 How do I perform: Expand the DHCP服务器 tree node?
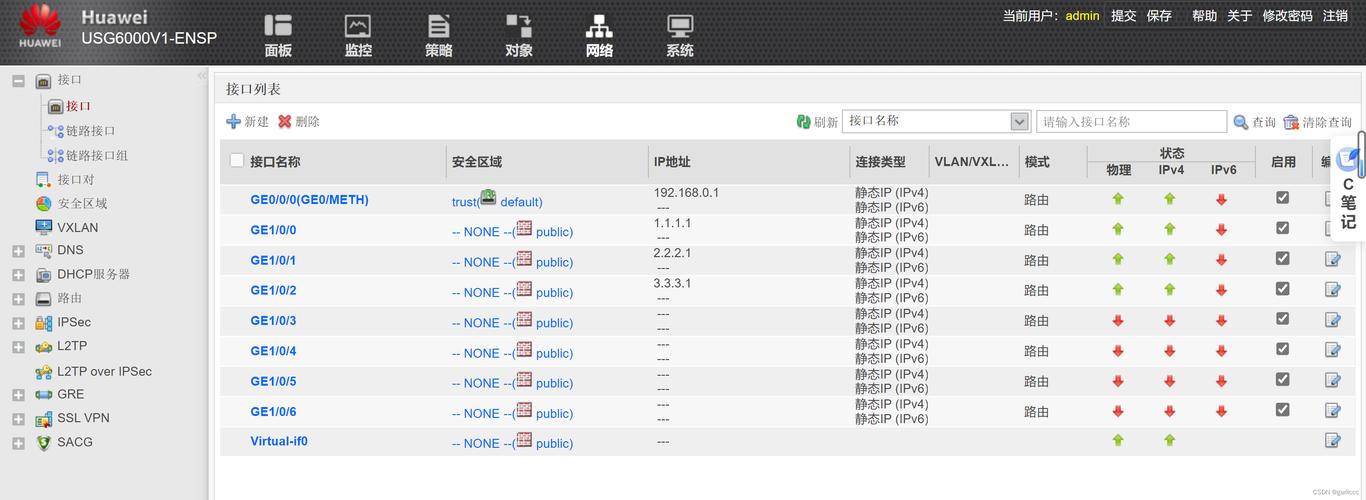click(18, 275)
